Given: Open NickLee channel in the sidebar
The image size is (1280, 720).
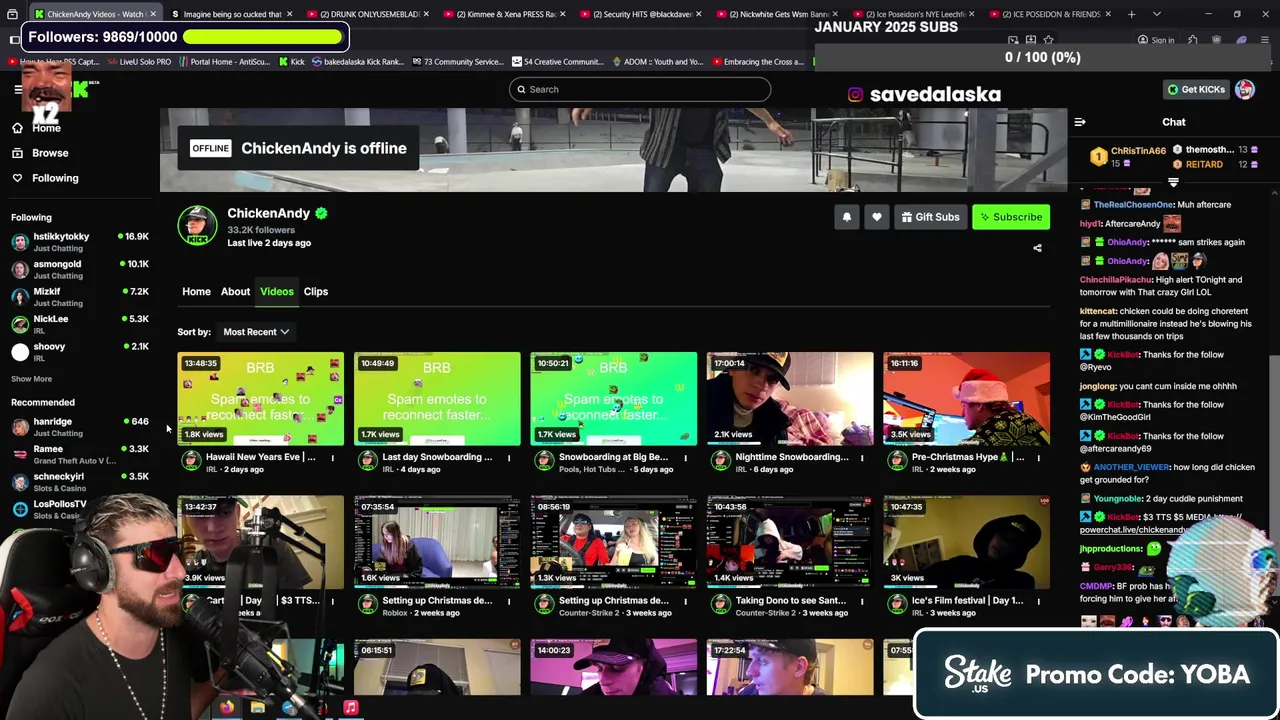Looking at the screenshot, I should [80, 324].
